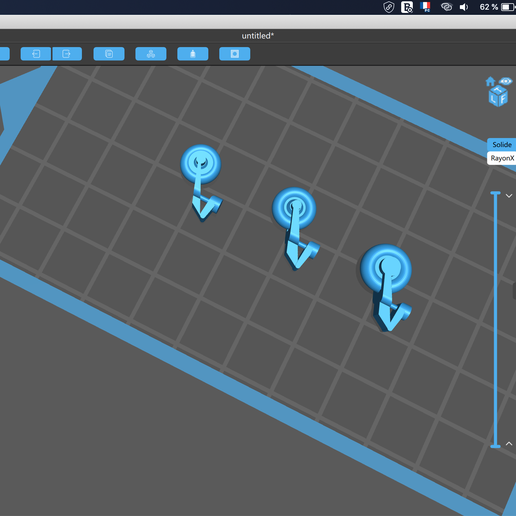Click the import file toolbar button
The image size is (516, 516).
pyautogui.click(x=36, y=54)
